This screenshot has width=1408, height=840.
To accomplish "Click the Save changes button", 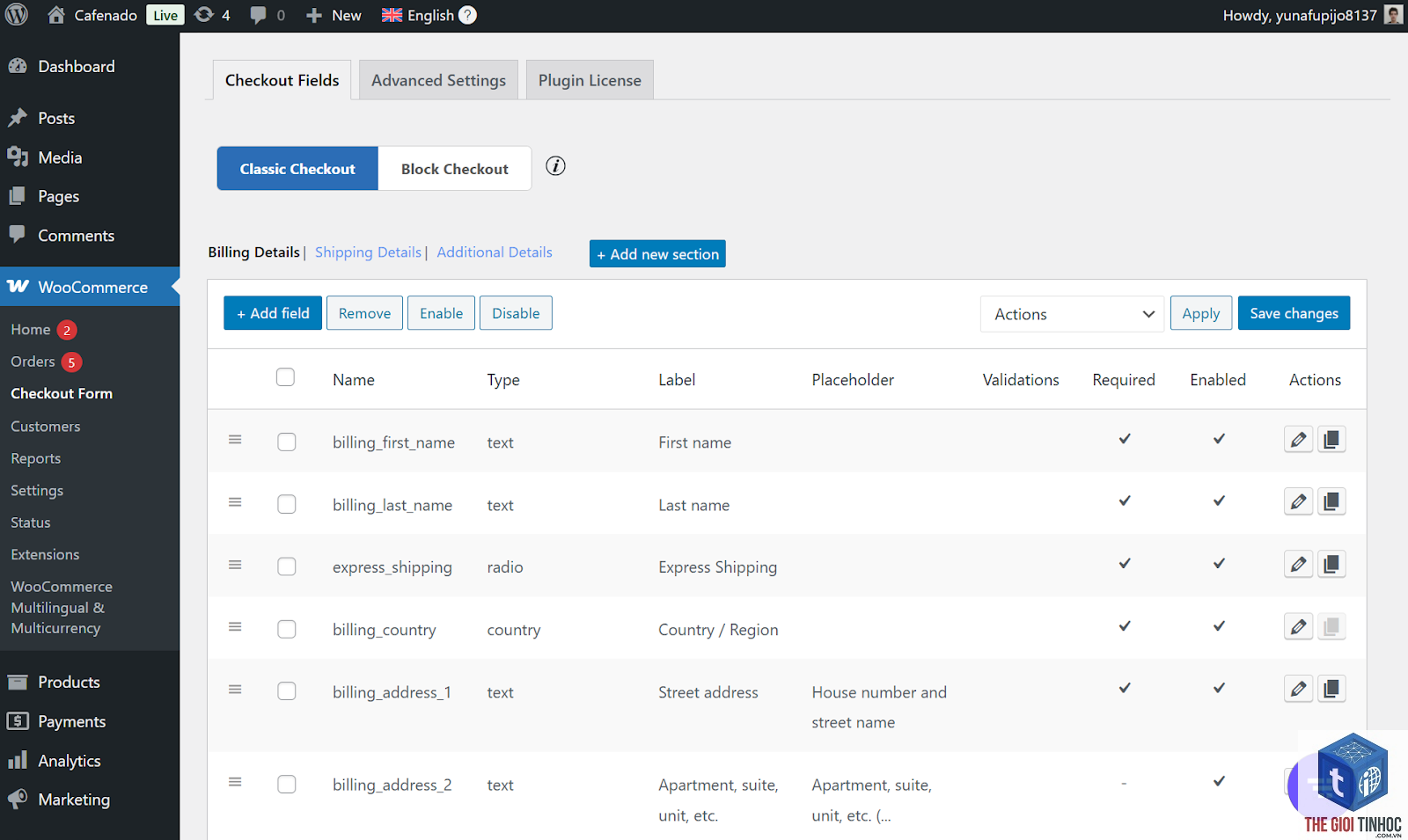I will pos(1294,313).
